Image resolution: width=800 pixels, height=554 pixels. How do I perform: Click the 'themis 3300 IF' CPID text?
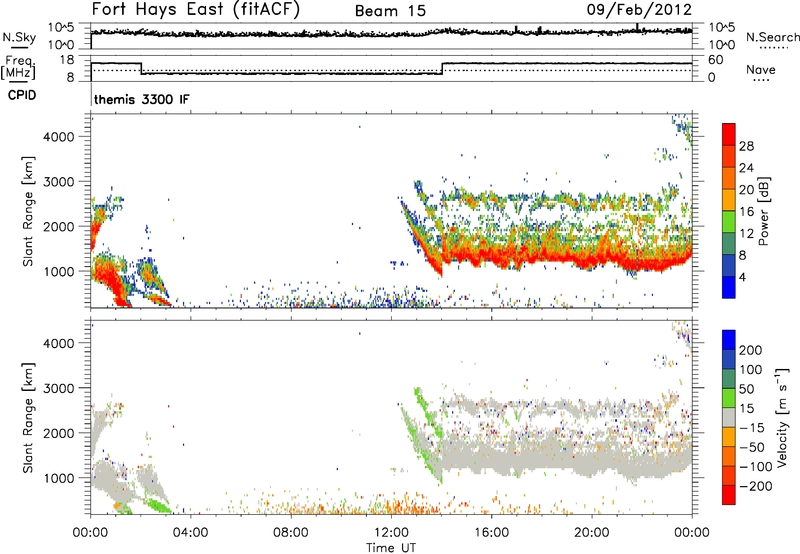[x=141, y=99]
